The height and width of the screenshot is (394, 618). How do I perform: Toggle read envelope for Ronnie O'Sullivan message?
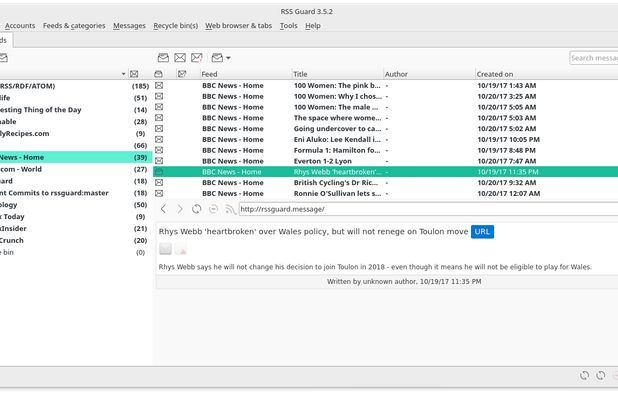coord(159,193)
